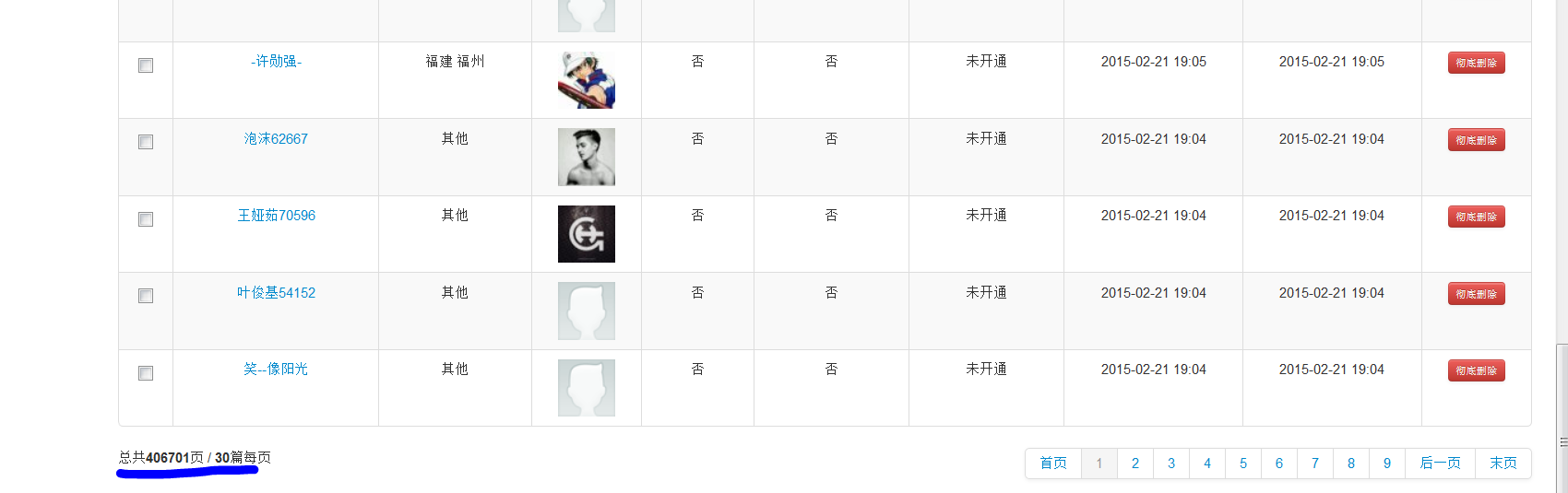Select checkbox for 笑--像阳光 row

(x=146, y=373)
